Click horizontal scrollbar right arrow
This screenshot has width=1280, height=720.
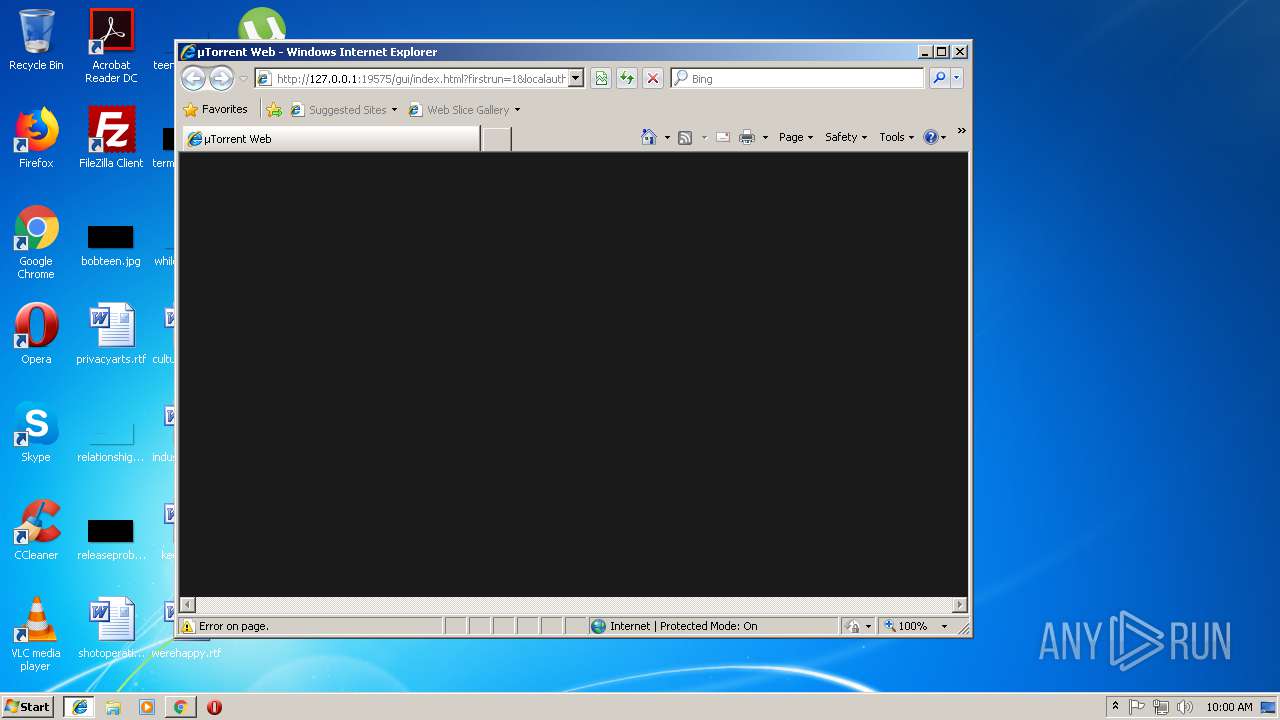960,605
